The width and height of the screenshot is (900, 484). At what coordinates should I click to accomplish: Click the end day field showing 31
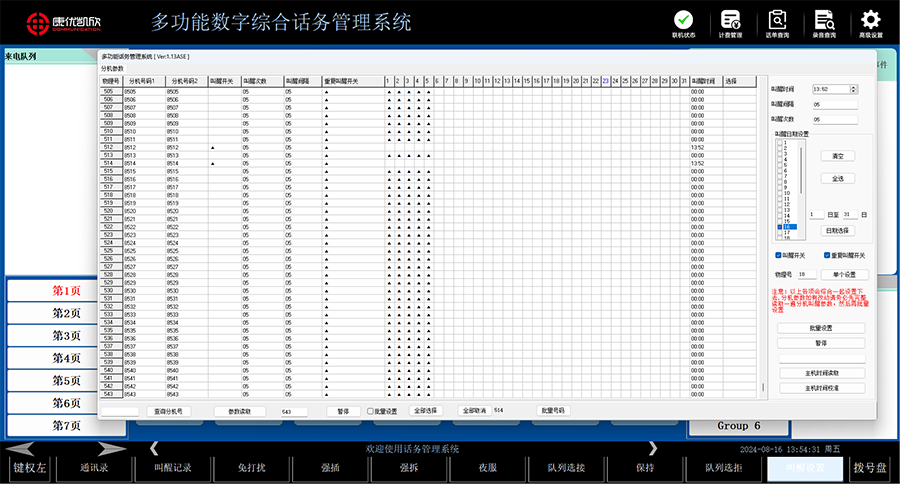point(850,214)
